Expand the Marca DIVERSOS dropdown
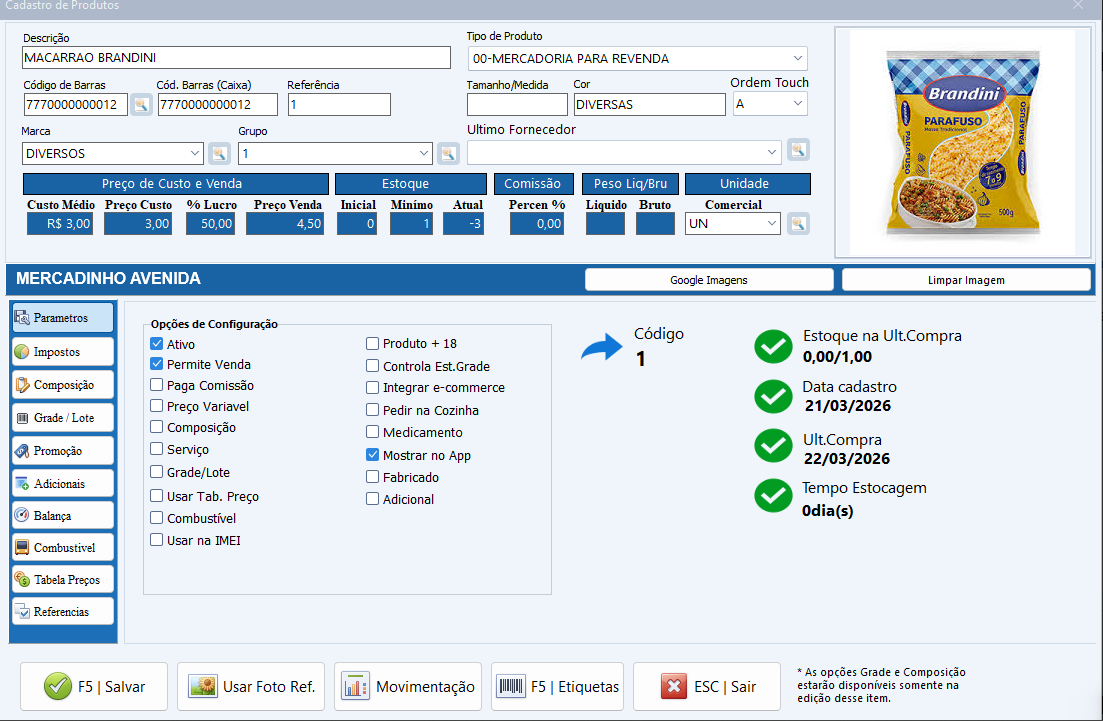 tap(195, 153)
